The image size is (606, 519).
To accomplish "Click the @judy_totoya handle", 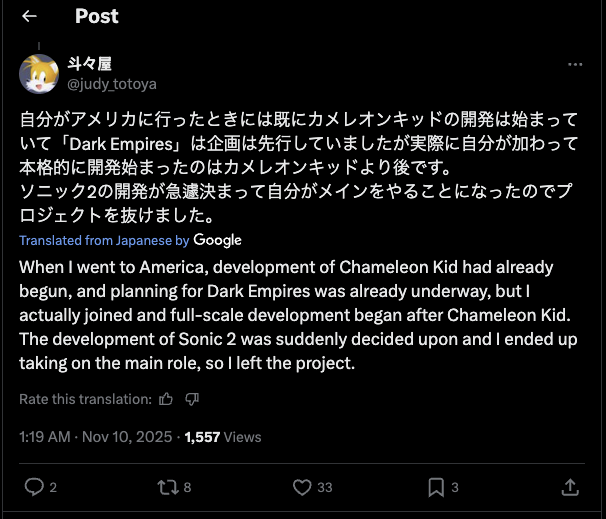I will 112,84.
